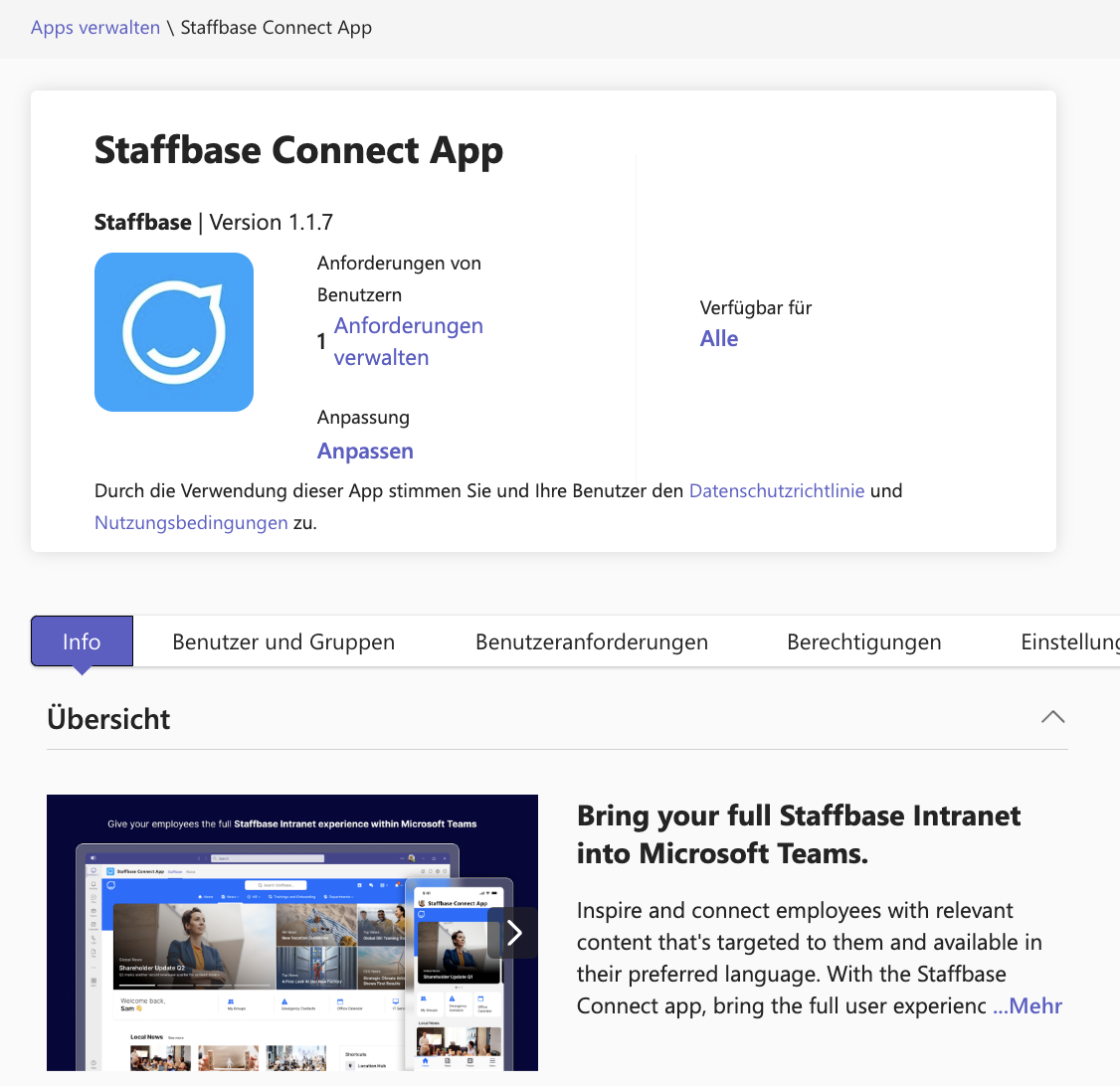Expand description with the Mehr link
This screenshot has width=1120, height=1086.
[1027, 1005]
